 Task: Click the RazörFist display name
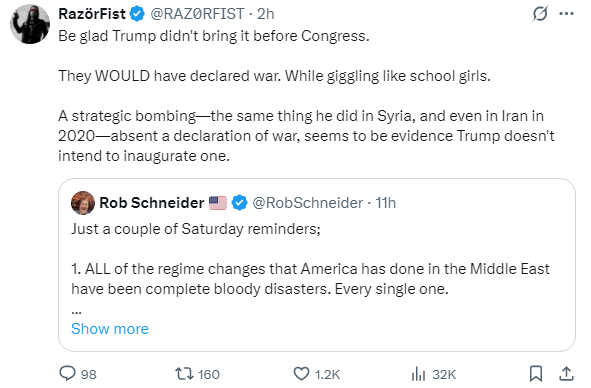tap(92, 14)
